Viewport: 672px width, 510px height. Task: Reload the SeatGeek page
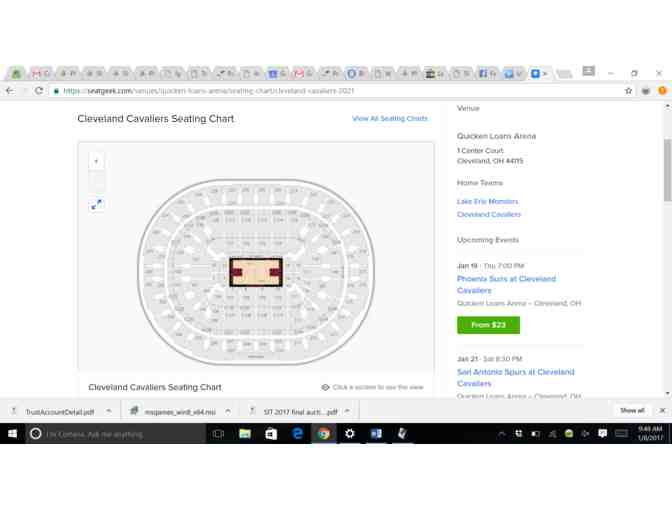[39, 90]
